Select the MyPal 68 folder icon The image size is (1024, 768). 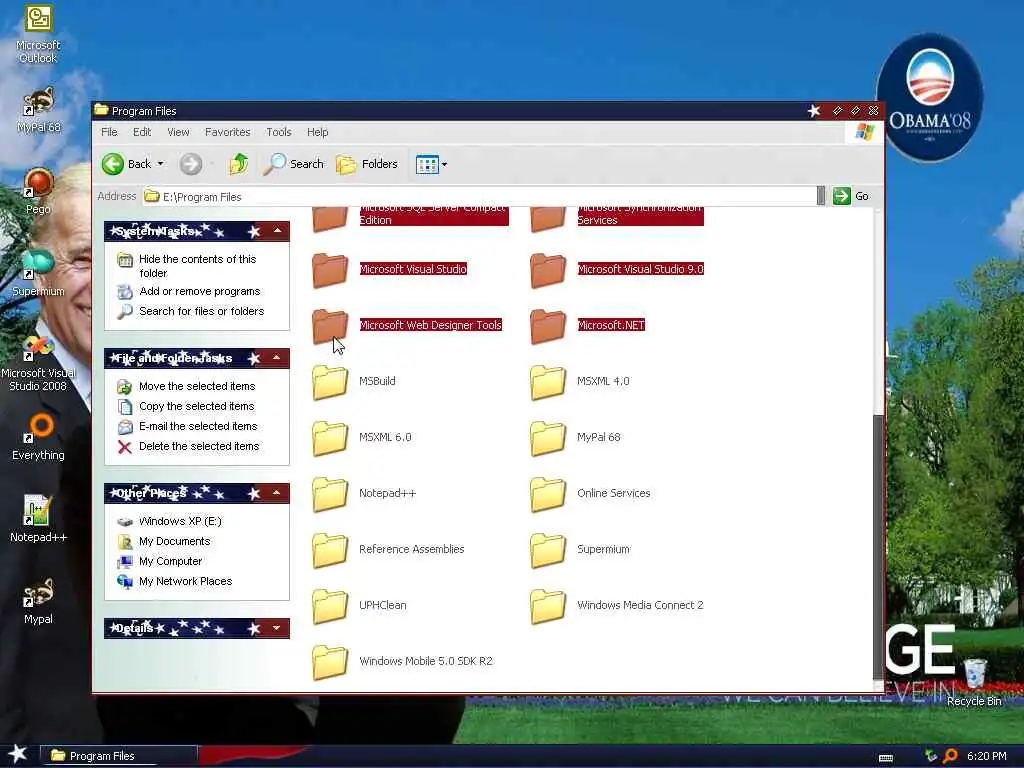[x=548, y=438]
